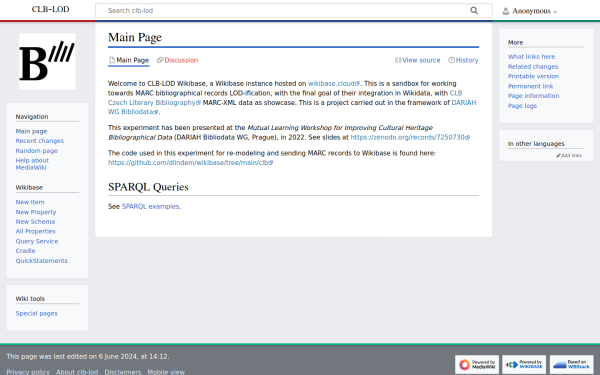
Task: Open Permanent link
Action: 530,86
